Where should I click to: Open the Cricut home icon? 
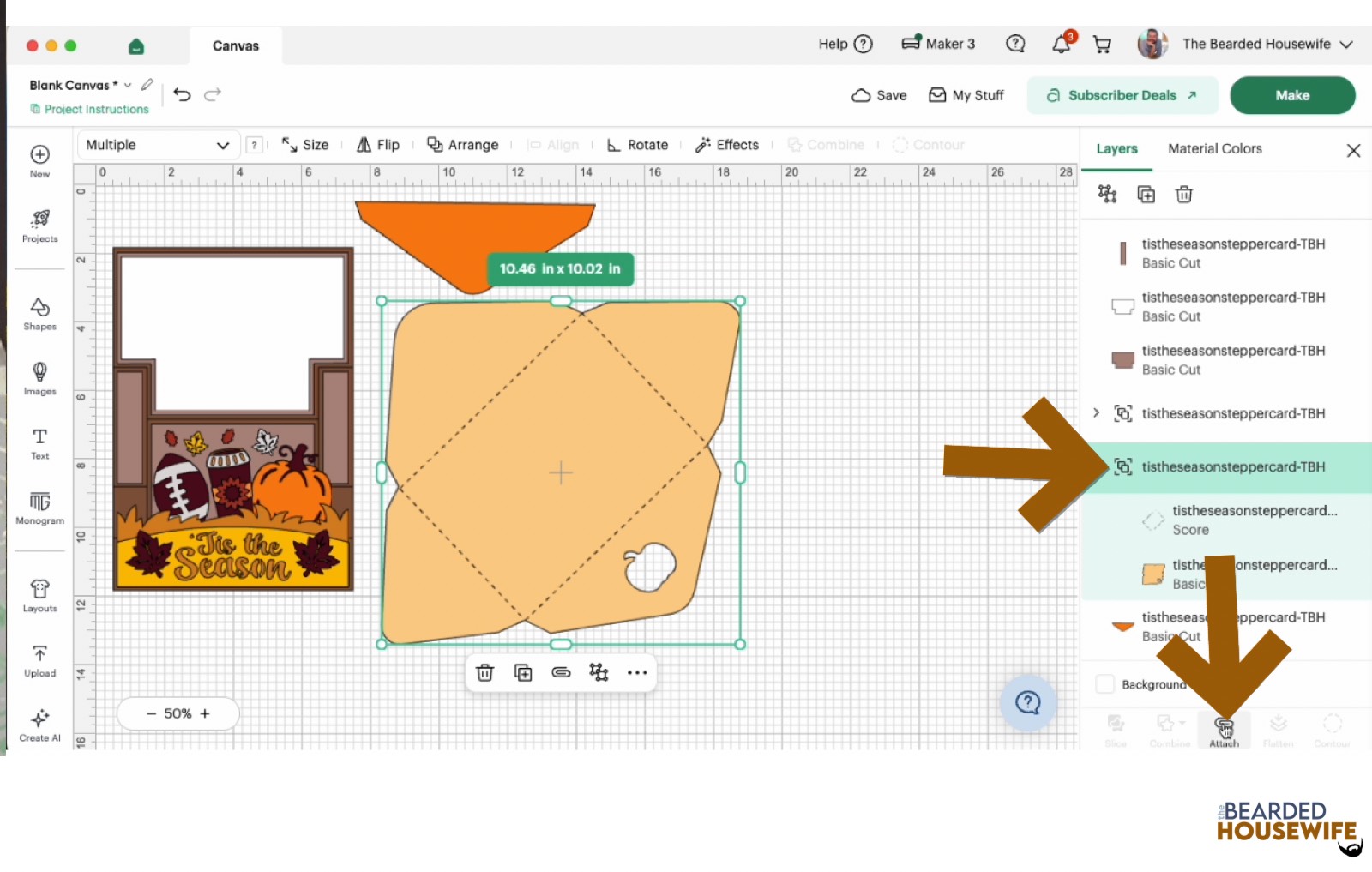click(x=136, y=46)
